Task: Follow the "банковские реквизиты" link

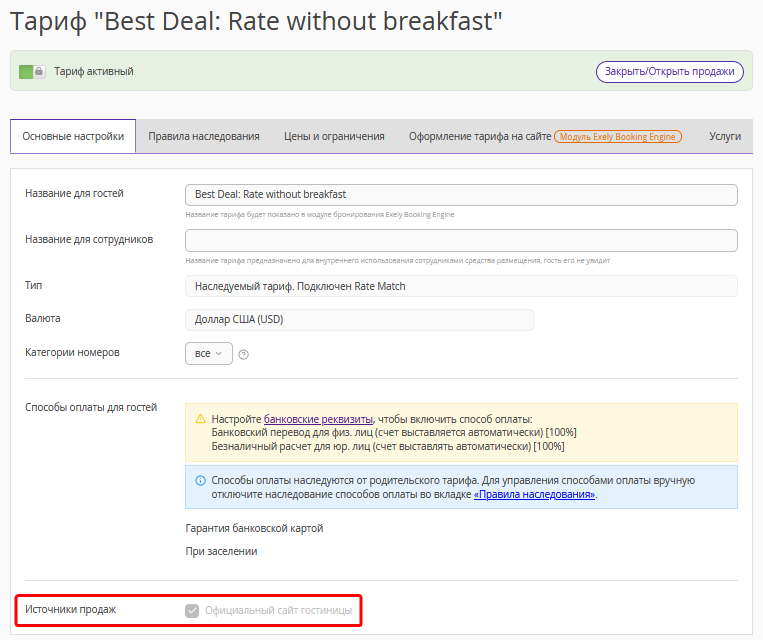Action: click(x=318, y=419)
